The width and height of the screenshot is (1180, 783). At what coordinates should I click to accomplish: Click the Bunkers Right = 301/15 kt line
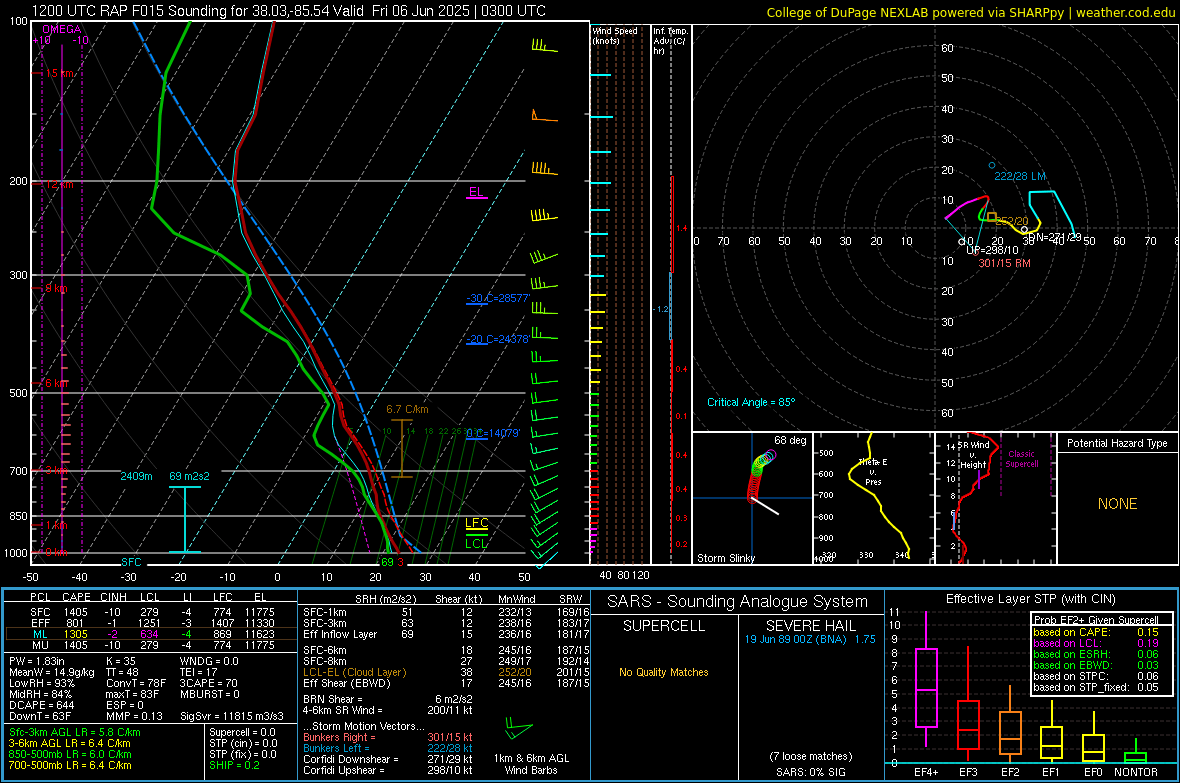388,737
